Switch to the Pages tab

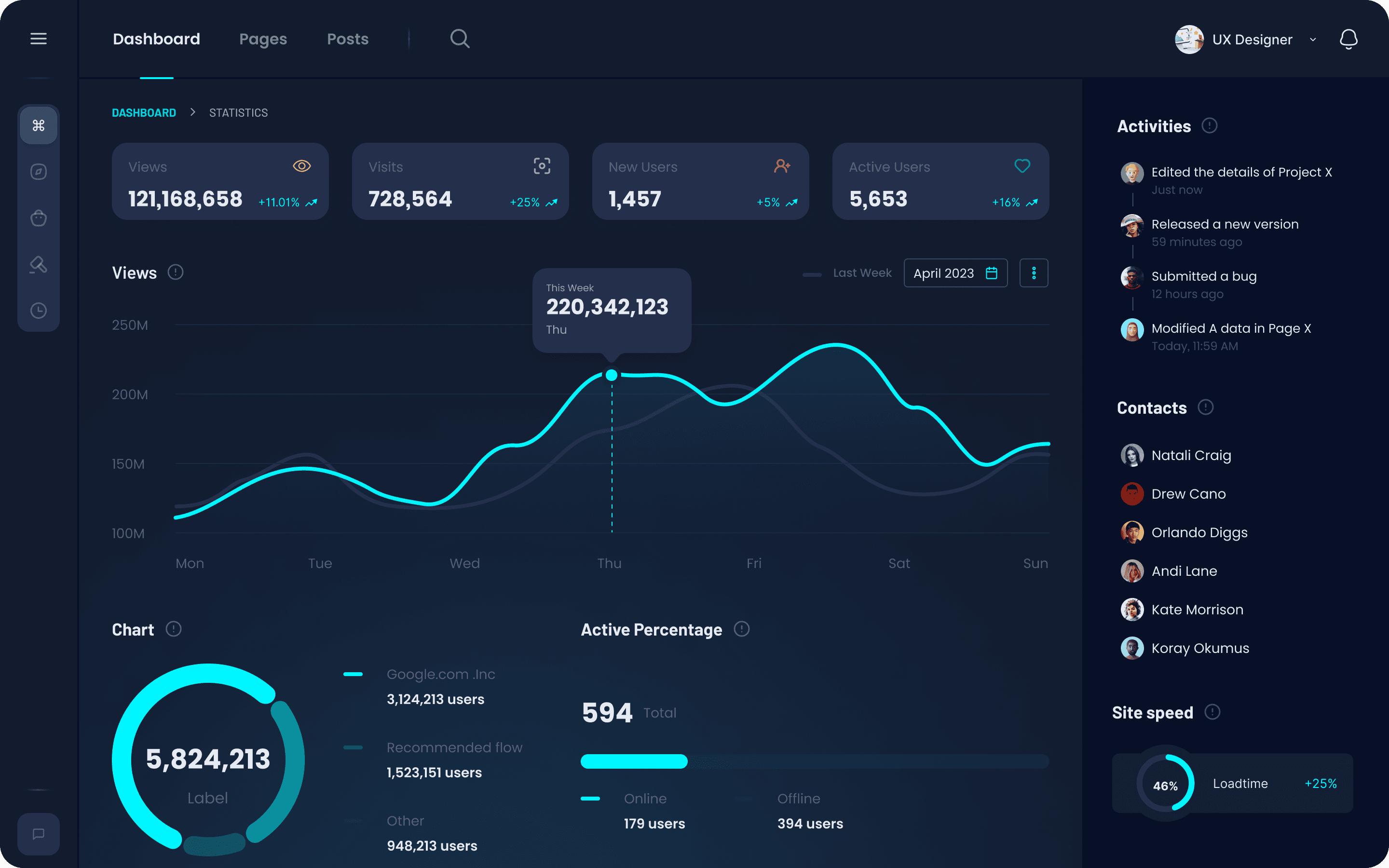[263, 39]
